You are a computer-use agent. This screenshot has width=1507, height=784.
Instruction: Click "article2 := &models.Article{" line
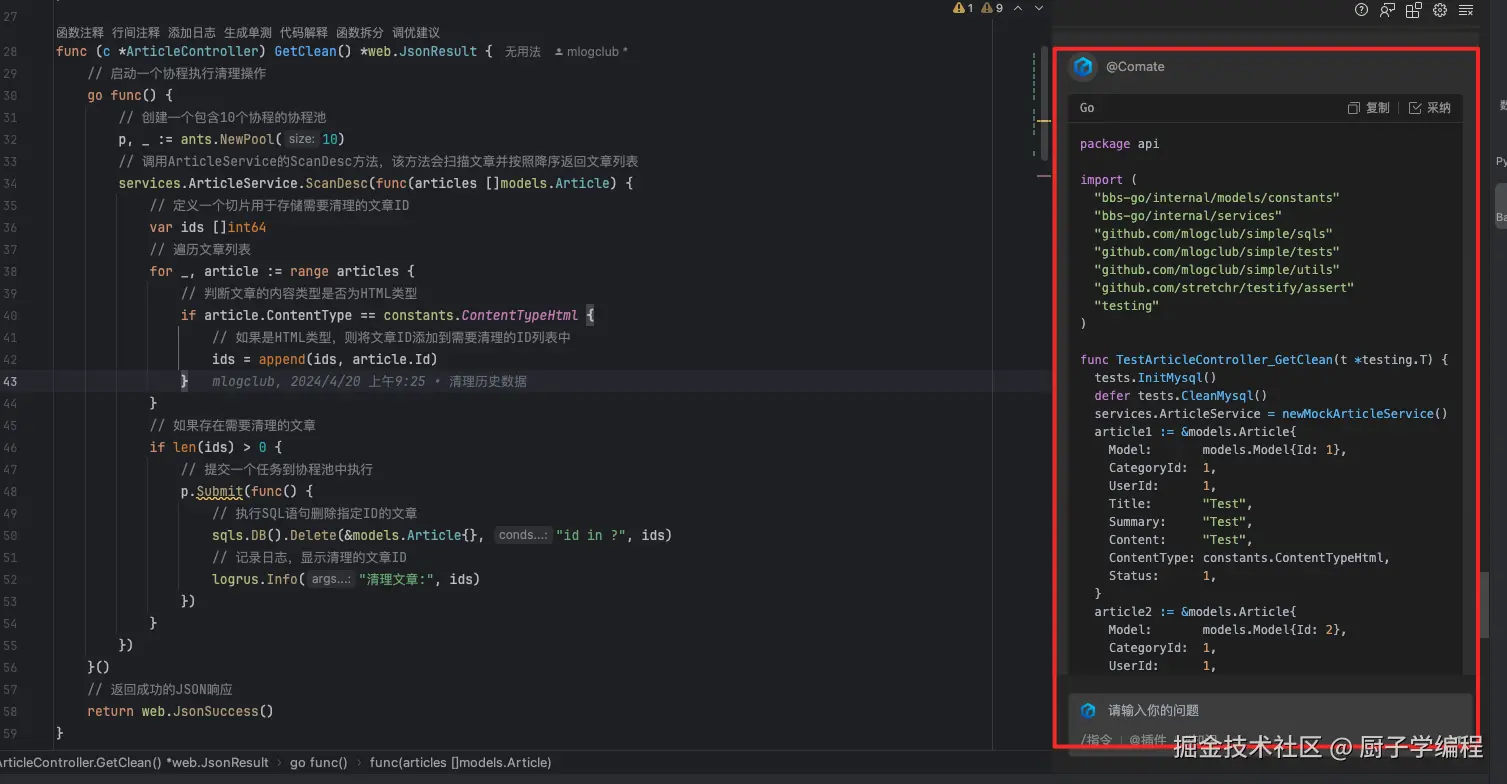1195,612
